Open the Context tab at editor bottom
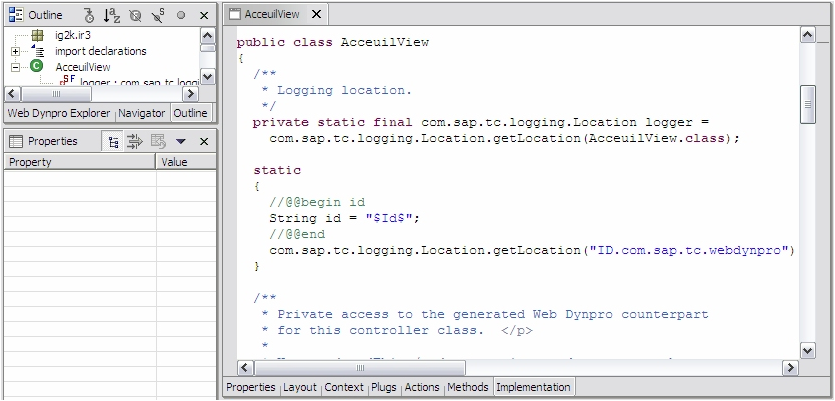This screenshot has height=401, width=835. coord(344,387)
